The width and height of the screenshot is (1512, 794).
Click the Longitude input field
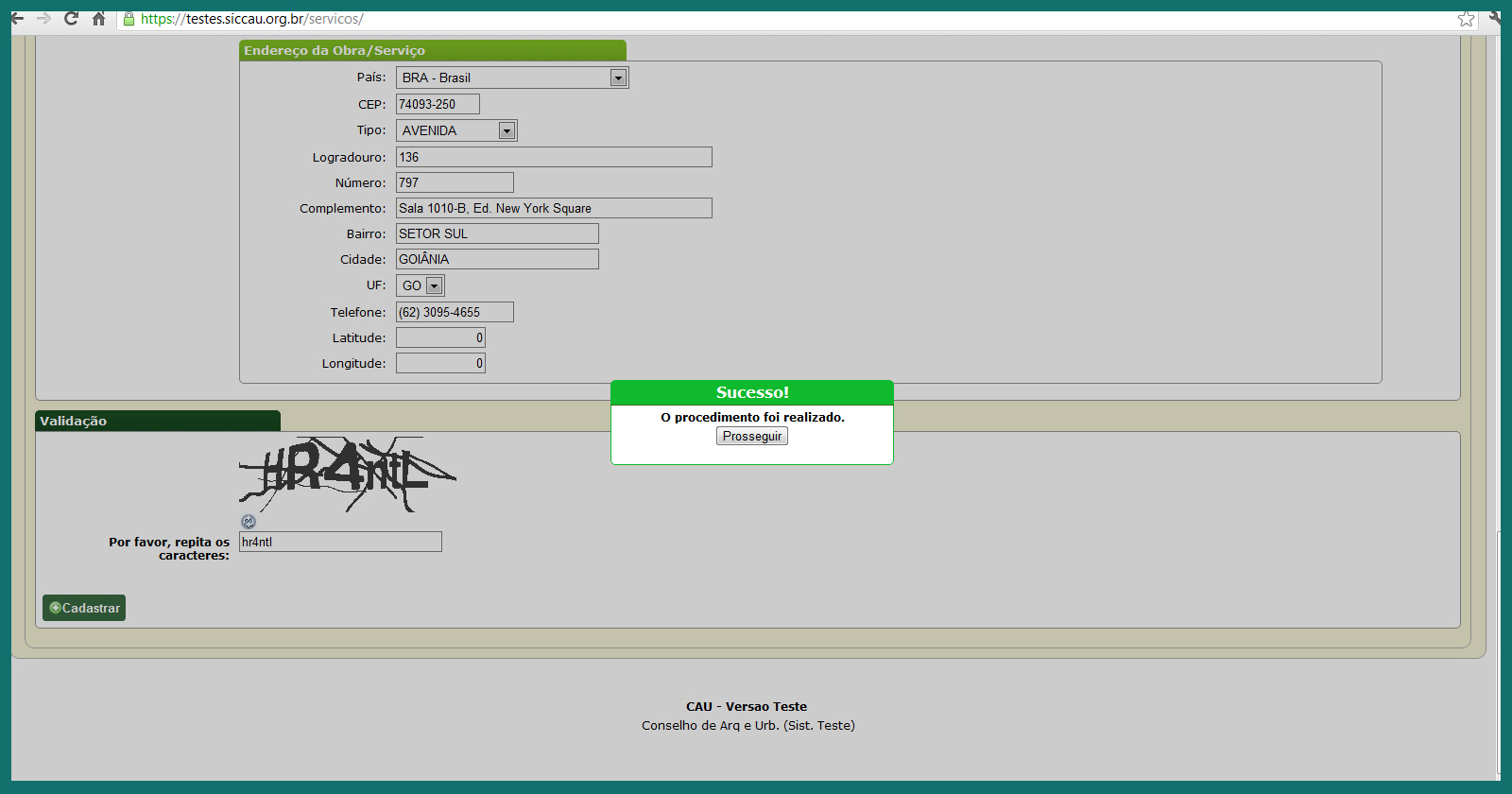pos(440,363)
